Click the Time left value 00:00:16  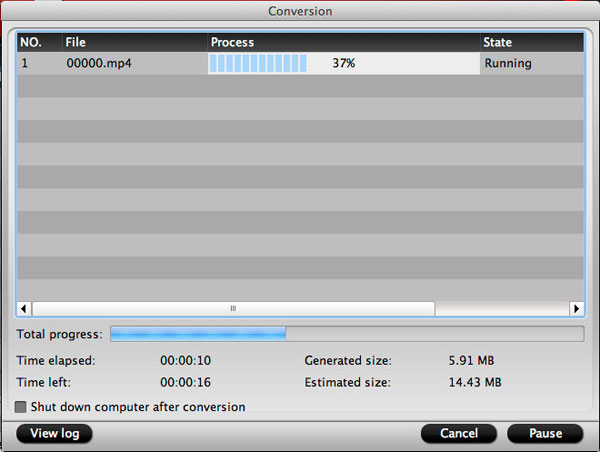[185, 382]
